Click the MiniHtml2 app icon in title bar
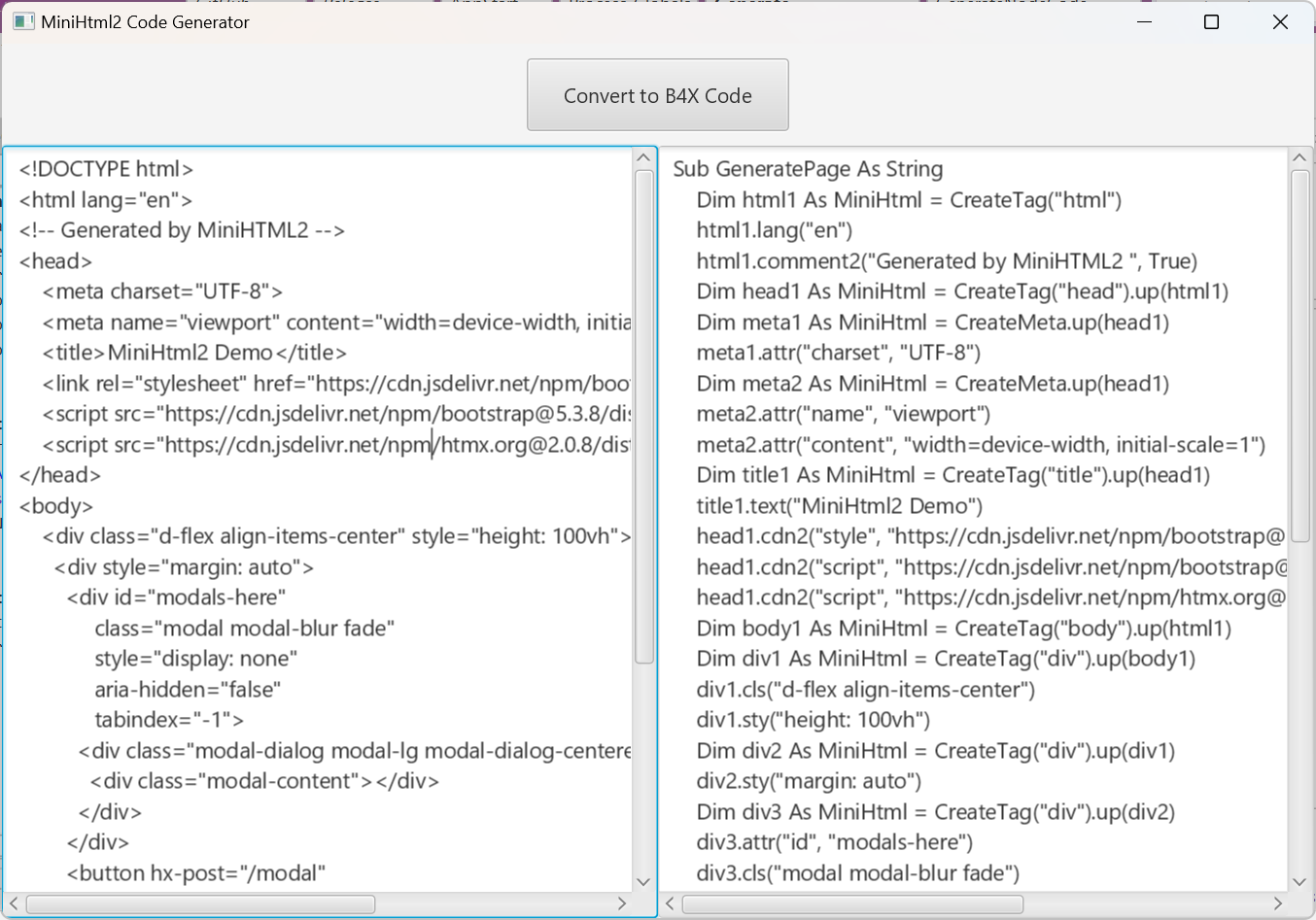The width and height of the screenshot is (1316, 920). [23, 21]
